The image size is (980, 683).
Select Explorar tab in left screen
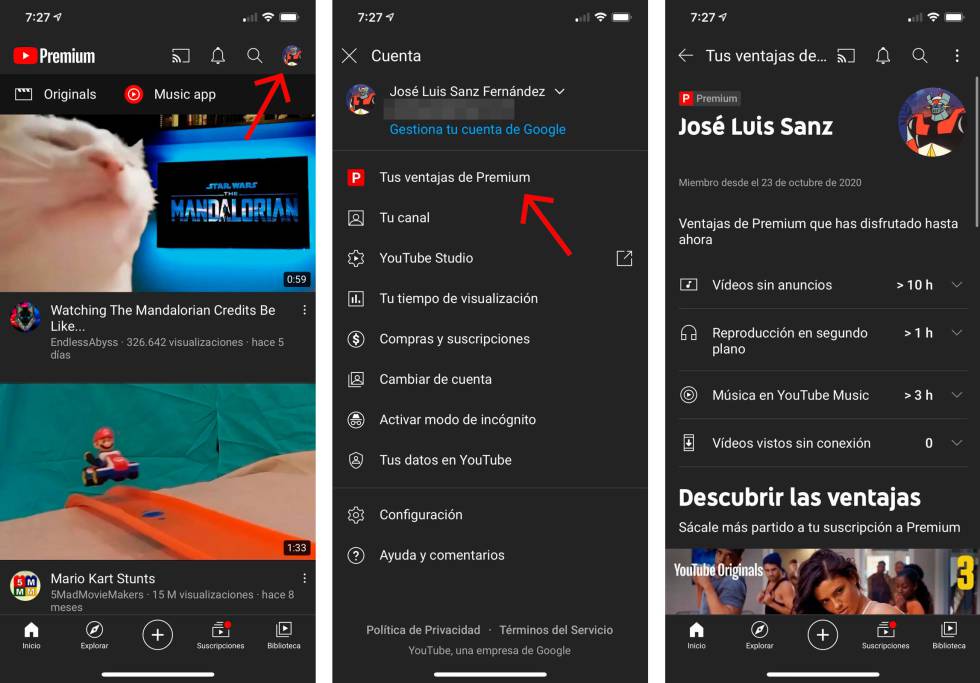[94, 636]
